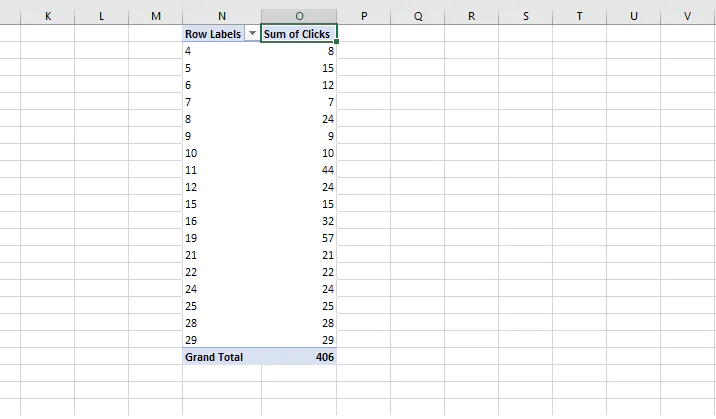Select the Sum of Clicks header cell
This screenshot has width=716, height=419.
299,34
